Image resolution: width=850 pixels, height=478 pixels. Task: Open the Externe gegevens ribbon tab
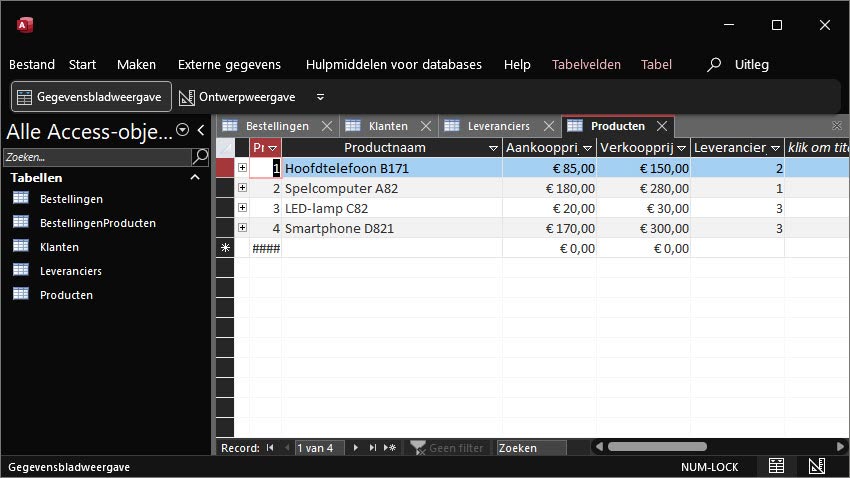tap(229, 64)
